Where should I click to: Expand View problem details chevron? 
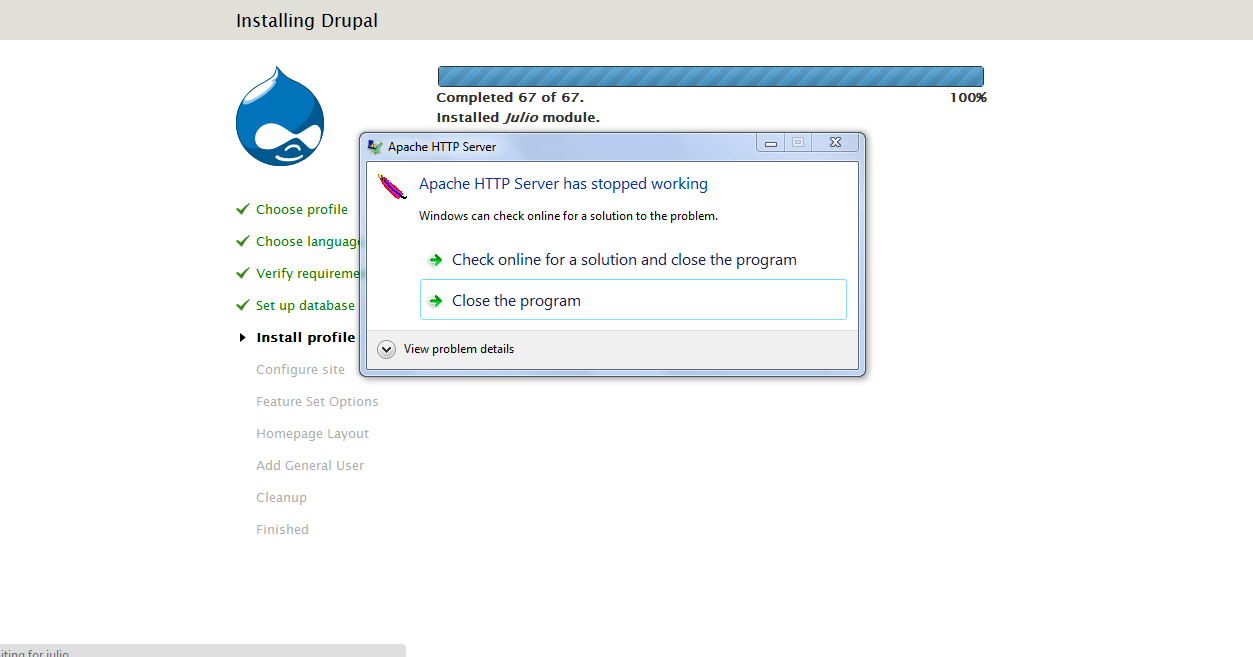(x=387, y=349)
